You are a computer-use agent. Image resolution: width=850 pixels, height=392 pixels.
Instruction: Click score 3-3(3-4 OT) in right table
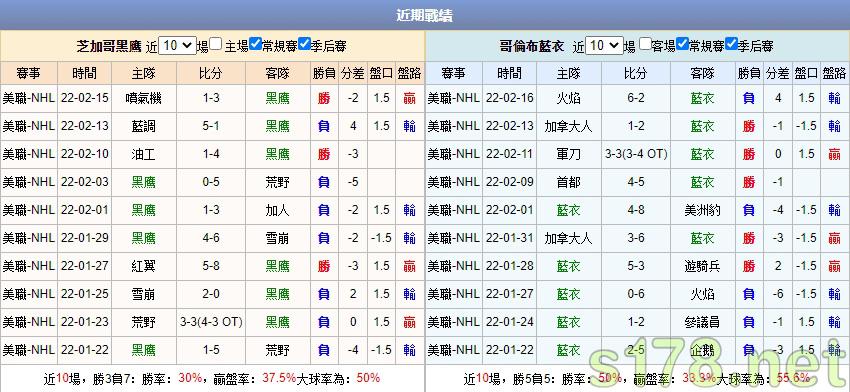(636, 154)
